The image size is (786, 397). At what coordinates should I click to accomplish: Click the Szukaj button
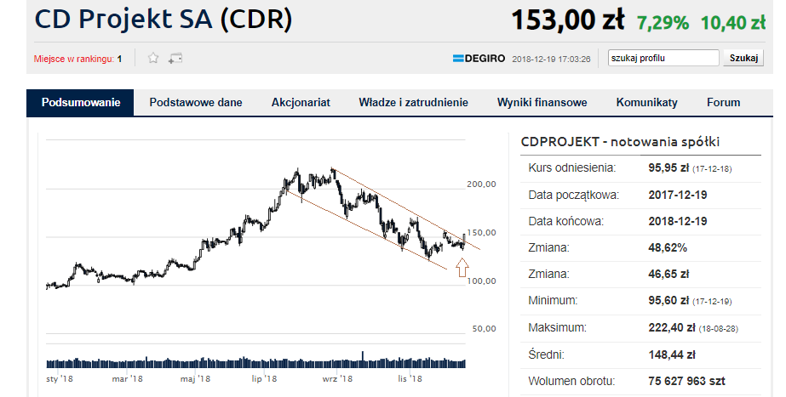[743, 58]
